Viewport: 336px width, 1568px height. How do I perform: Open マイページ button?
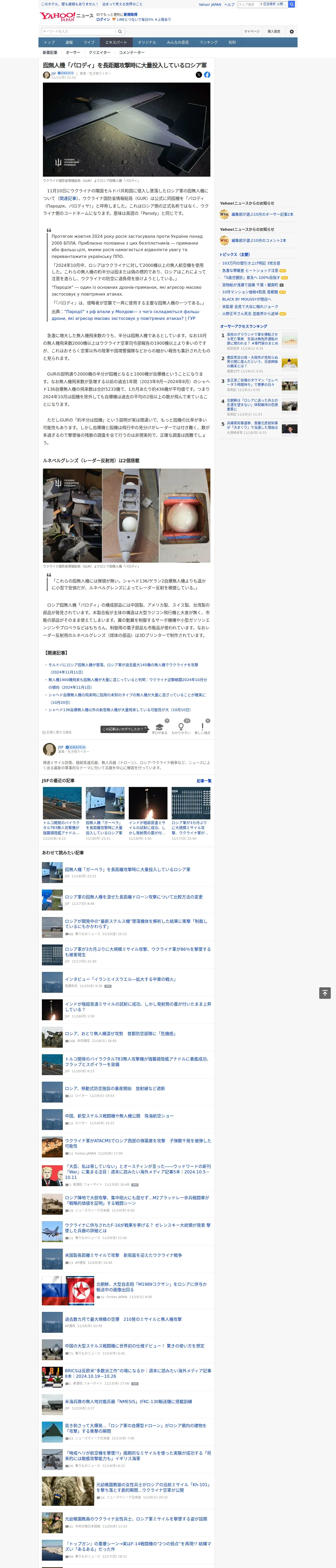(x=252, y=32)
